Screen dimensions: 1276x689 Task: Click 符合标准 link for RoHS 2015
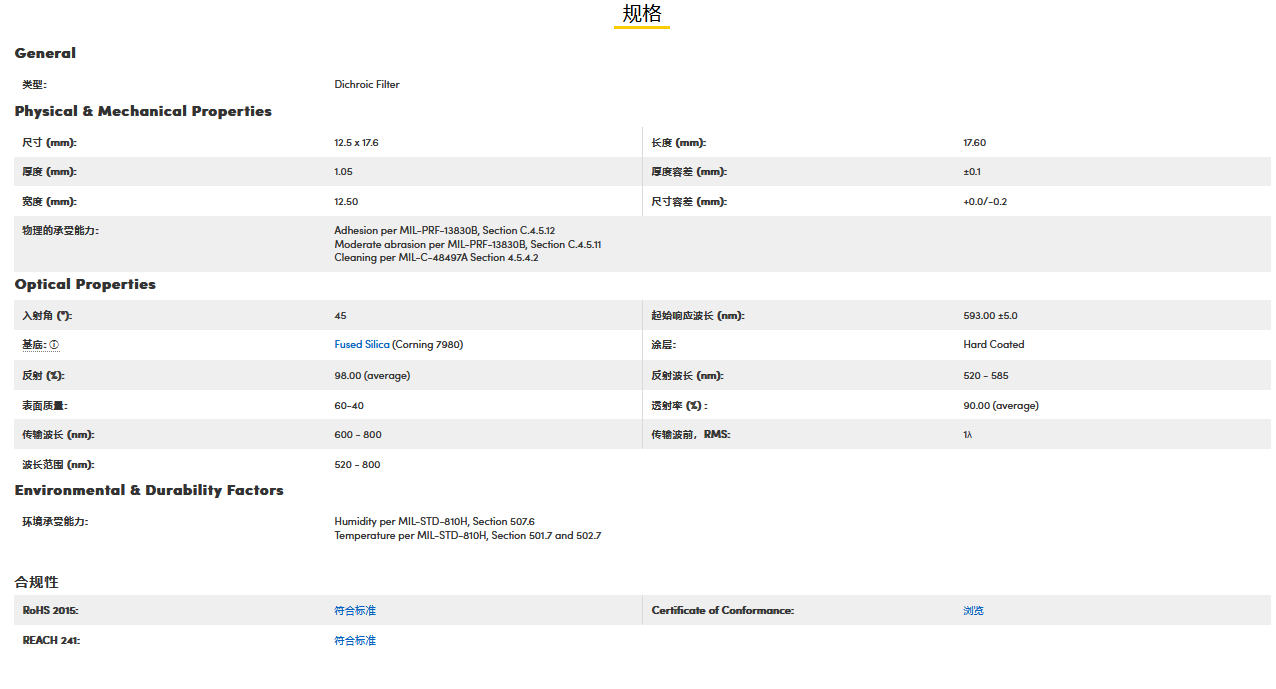pos(355,611)
